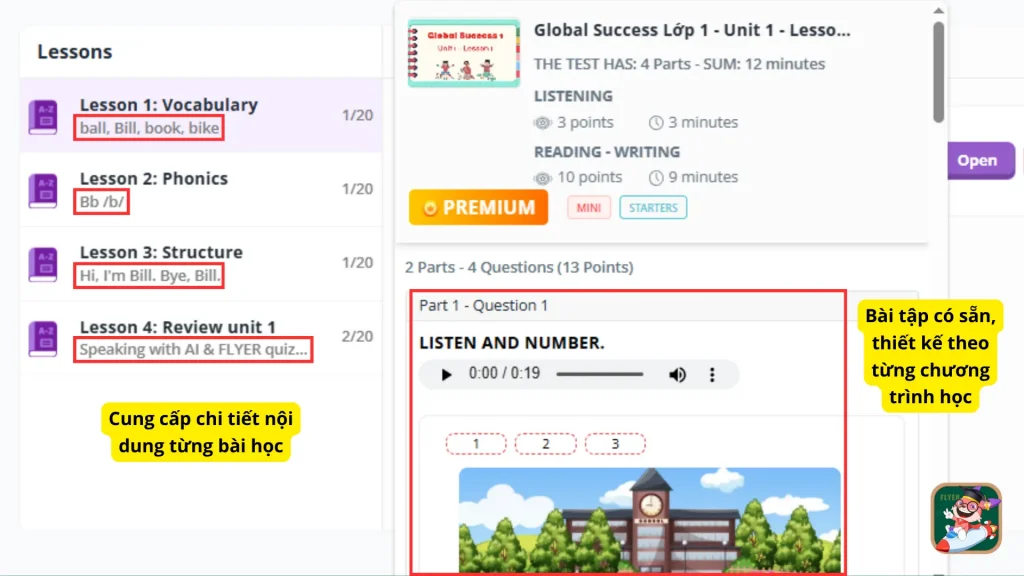Viewport: 1024px width, 576px height.
Task: Mute audio using the speaker icon
Action: coord(678,374)
